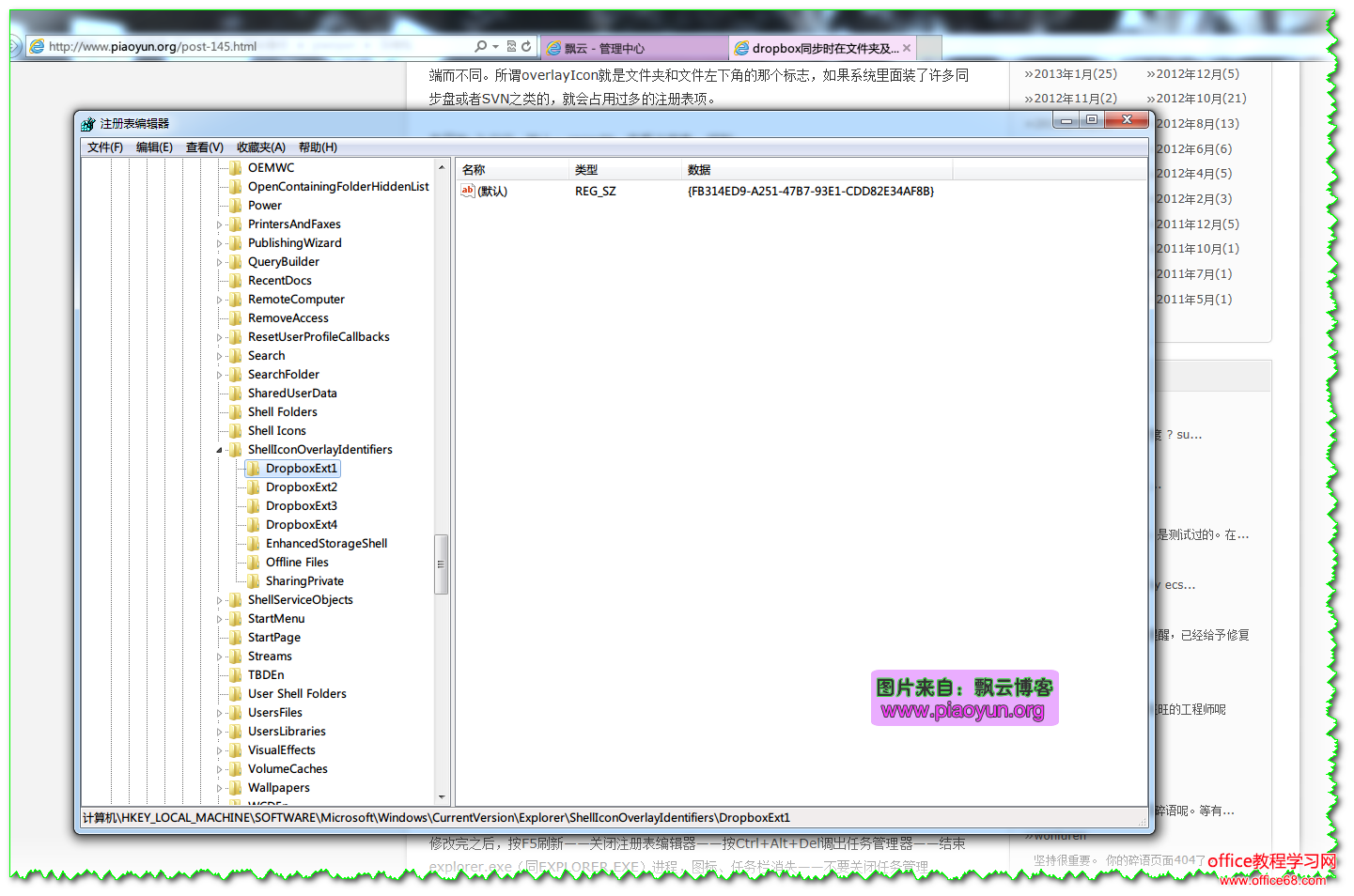Open the search dropdown arrow in address bar
Image resolution: width=1354 pixels, height=896 pixels.
pyautogui.click(x=495, y=46)
